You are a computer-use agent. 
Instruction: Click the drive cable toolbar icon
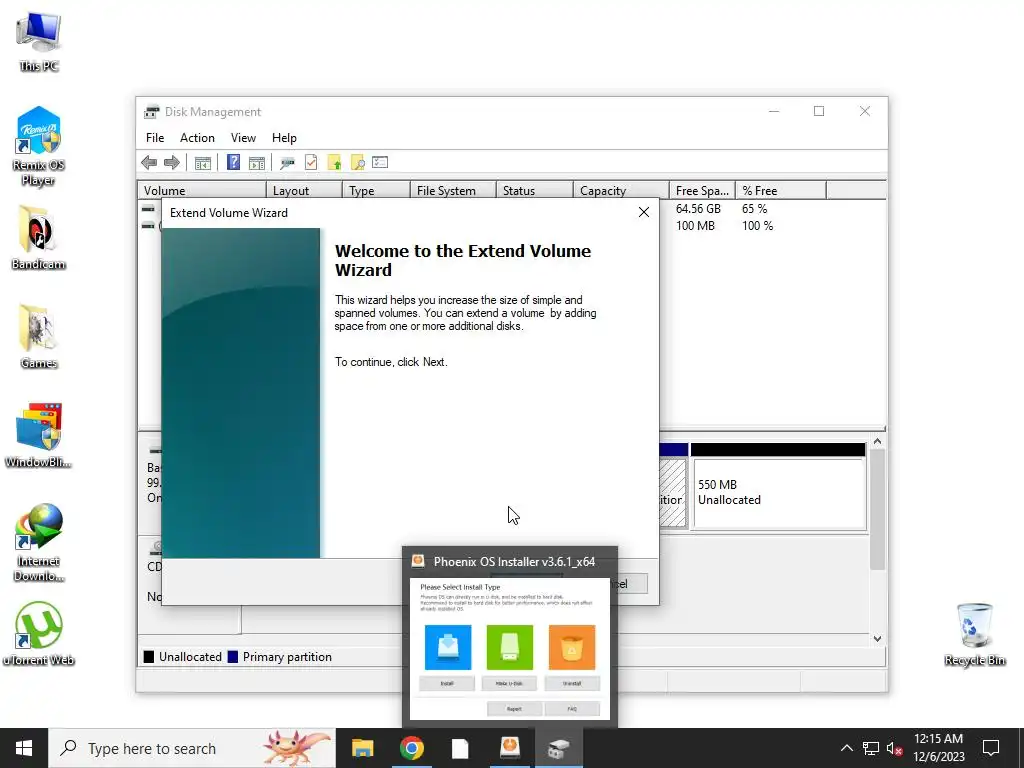(287, 163)
